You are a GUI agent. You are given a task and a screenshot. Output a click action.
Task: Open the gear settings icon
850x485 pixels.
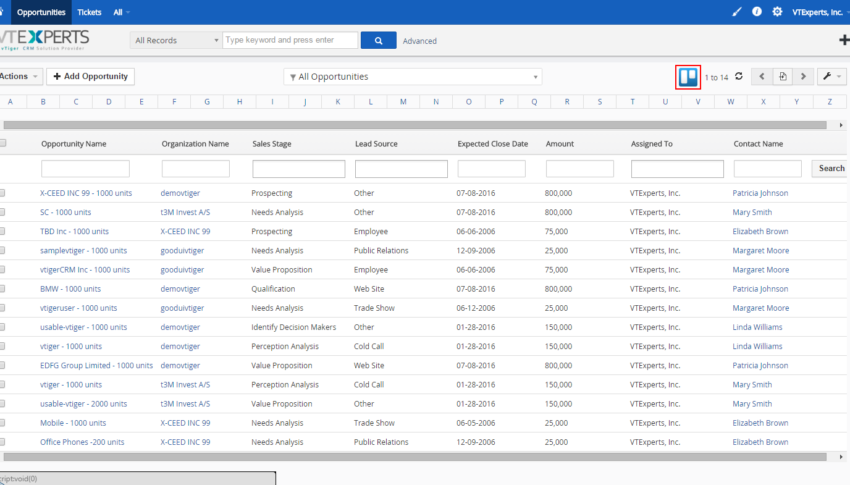(x=777, y=11)
